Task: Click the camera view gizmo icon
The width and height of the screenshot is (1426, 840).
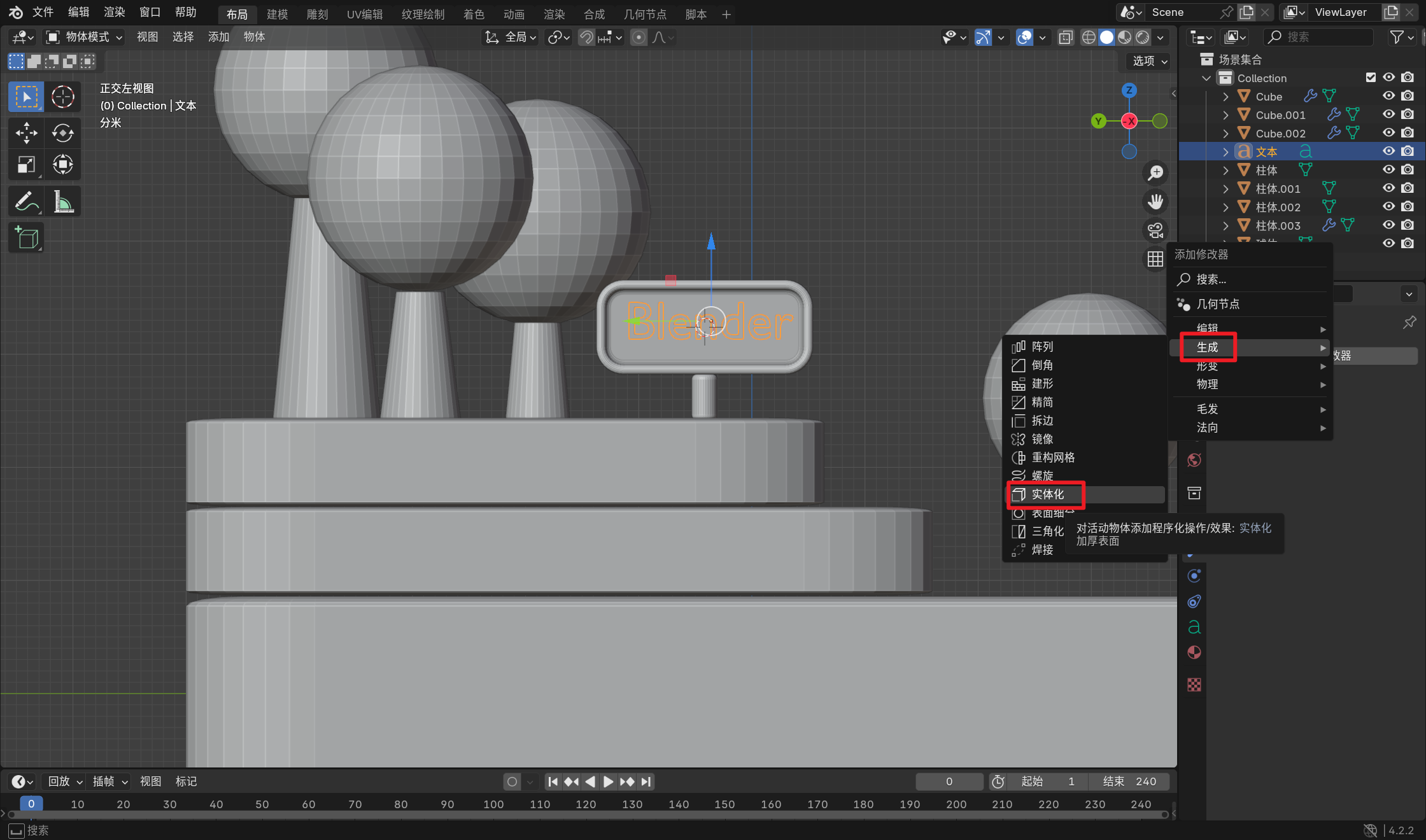Action: [1155, 230]
